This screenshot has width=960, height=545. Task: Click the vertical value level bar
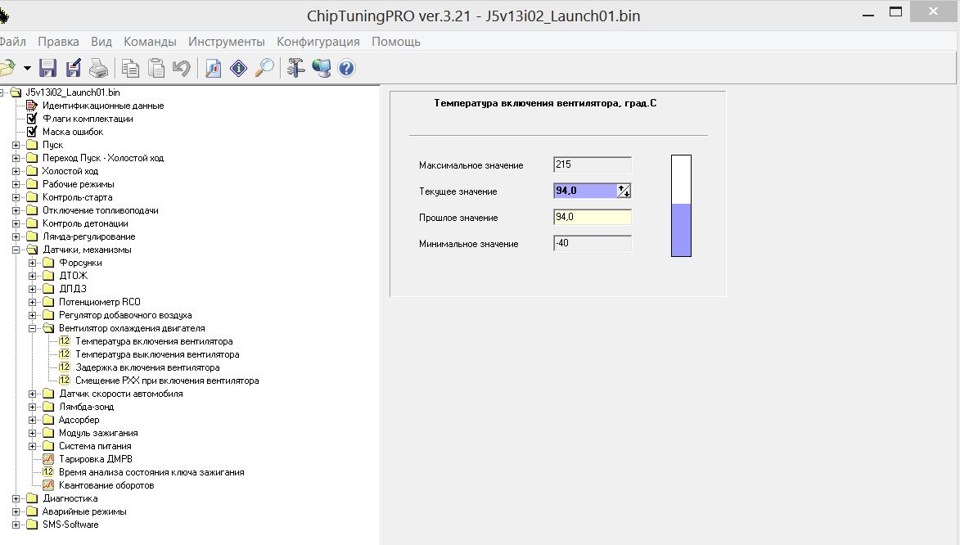[681, 206]
